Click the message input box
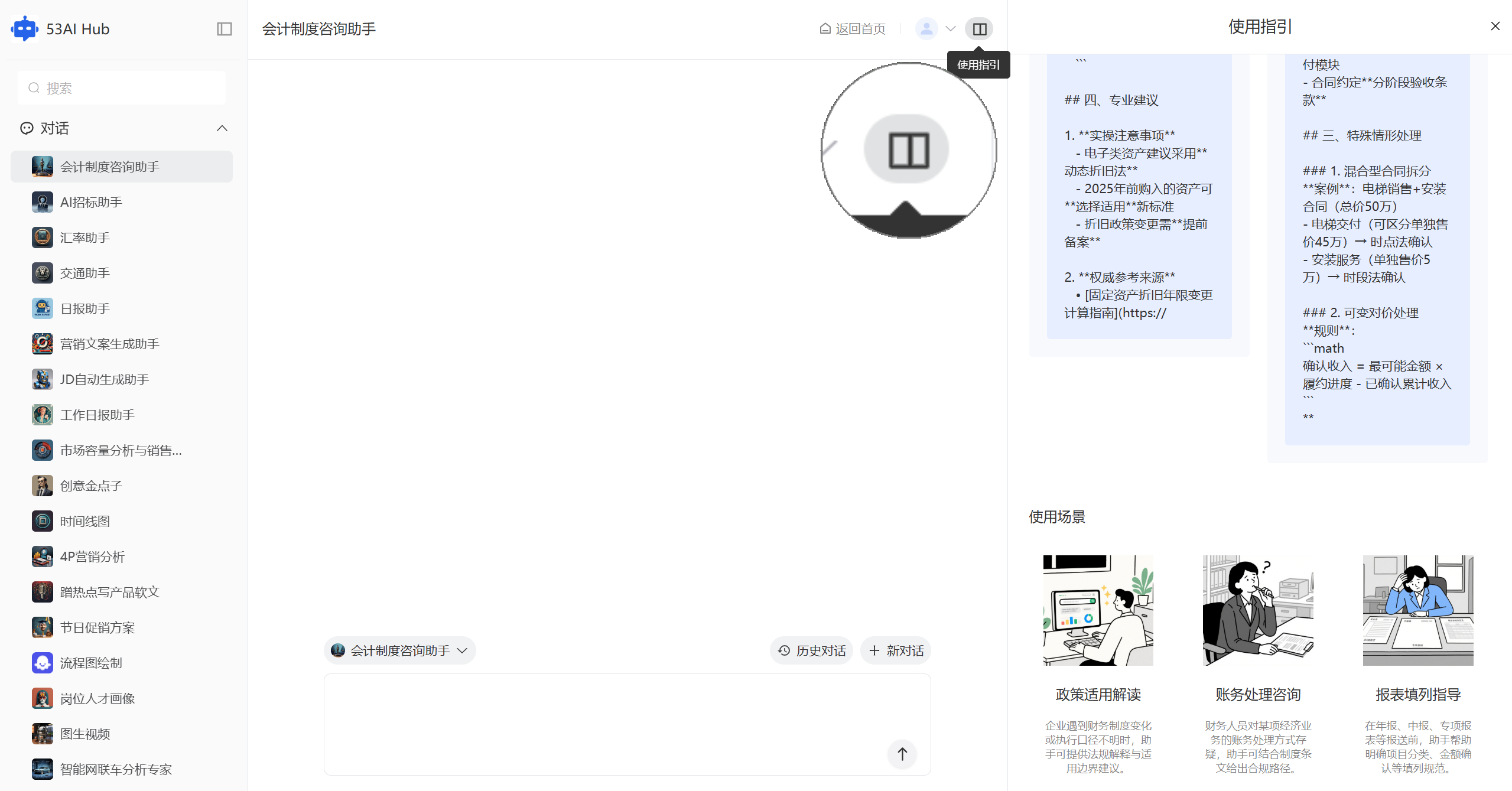 point(627,724)
